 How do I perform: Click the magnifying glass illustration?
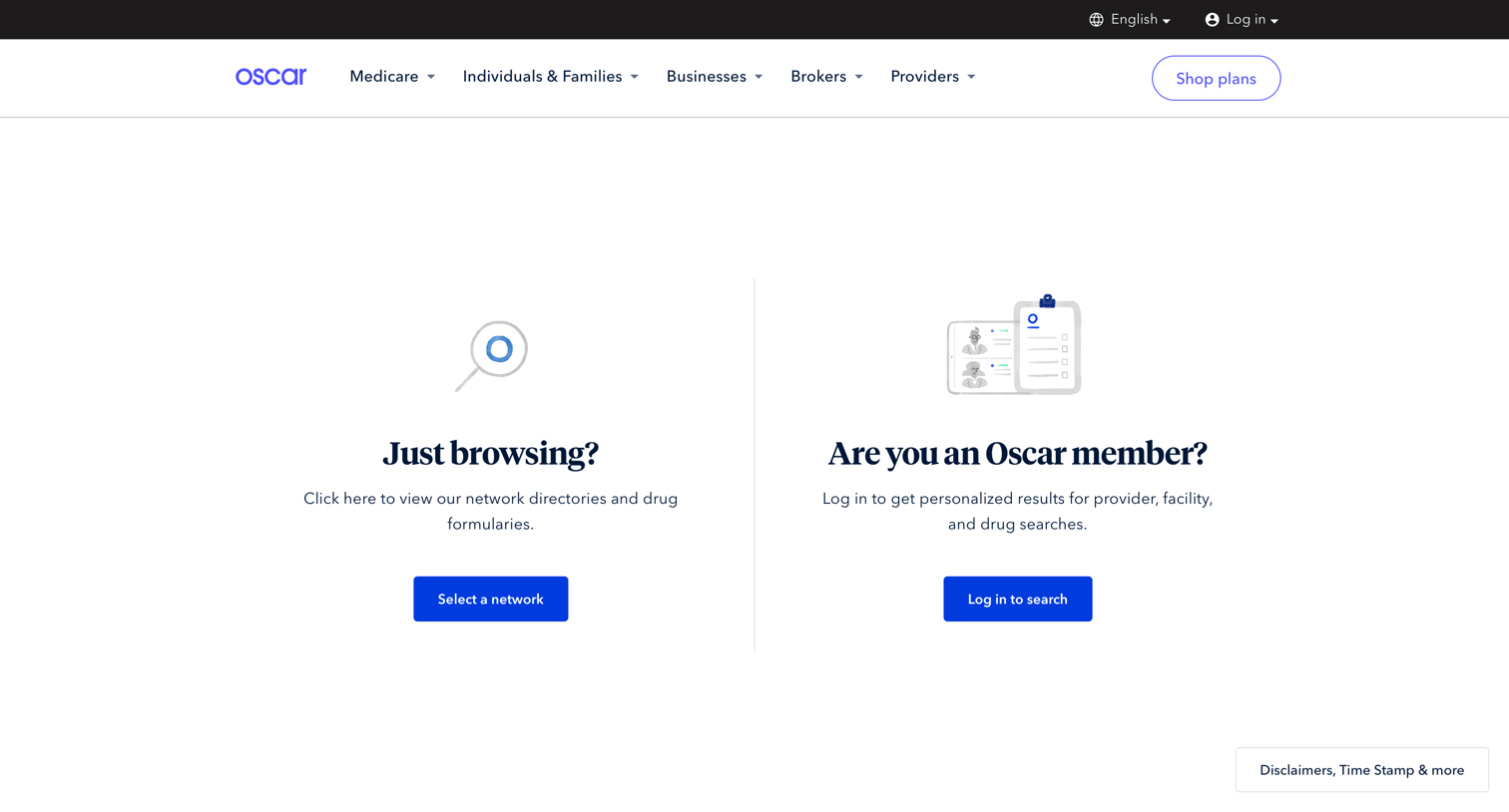click(x=491, y=355)
